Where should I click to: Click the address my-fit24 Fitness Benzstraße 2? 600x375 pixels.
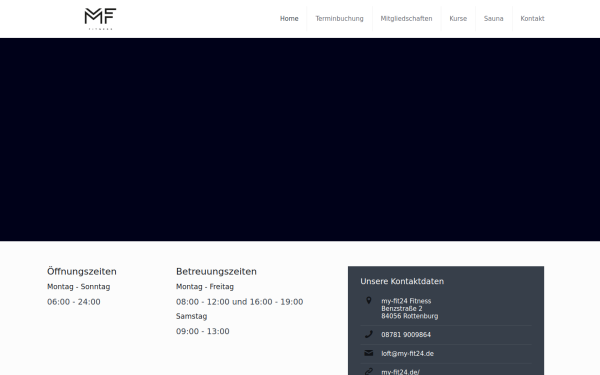click(x=409, y=308)
